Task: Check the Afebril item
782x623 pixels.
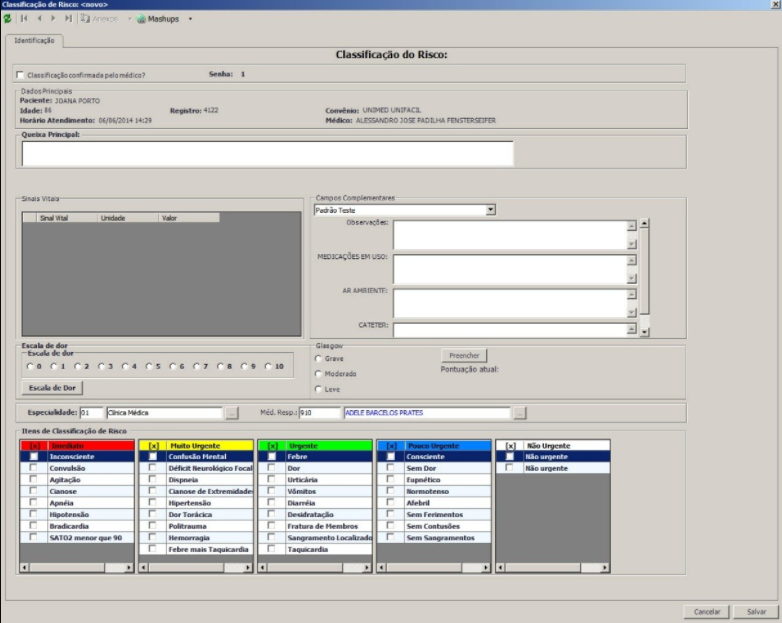Action: pos(390,503)
